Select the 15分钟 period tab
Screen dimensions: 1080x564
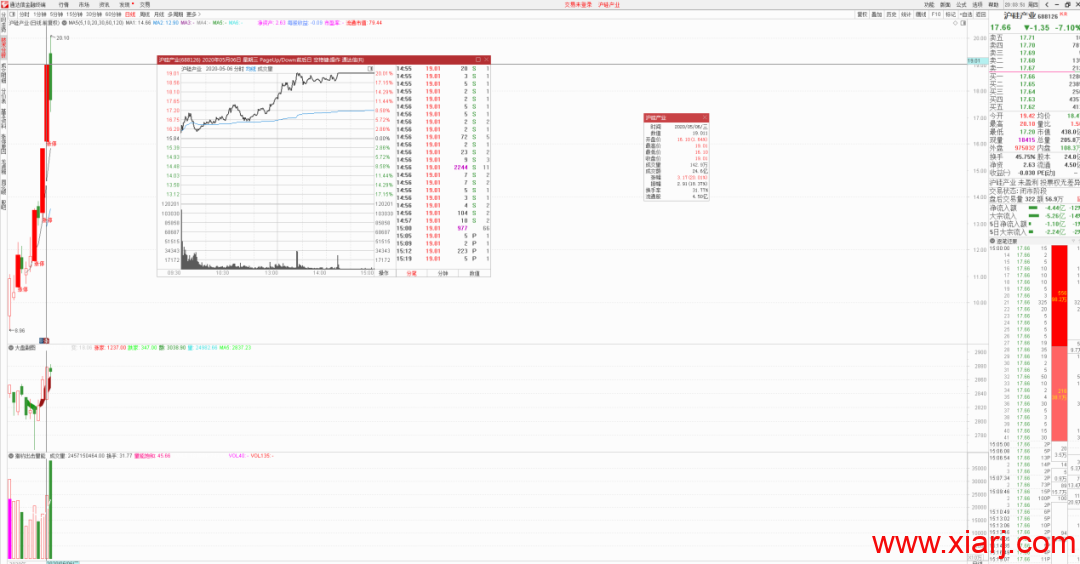74,14
